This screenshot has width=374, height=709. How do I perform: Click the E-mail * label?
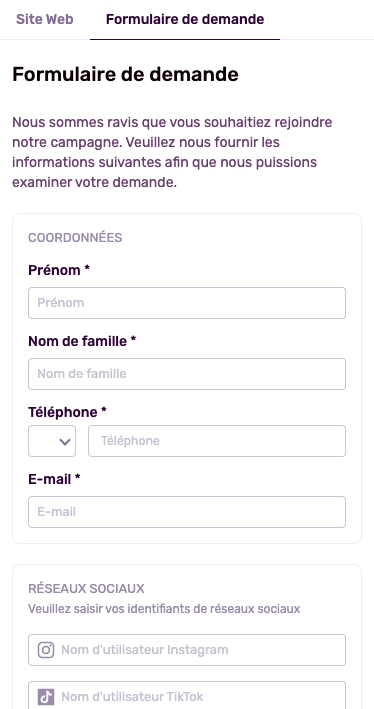[x=54, y=479]
